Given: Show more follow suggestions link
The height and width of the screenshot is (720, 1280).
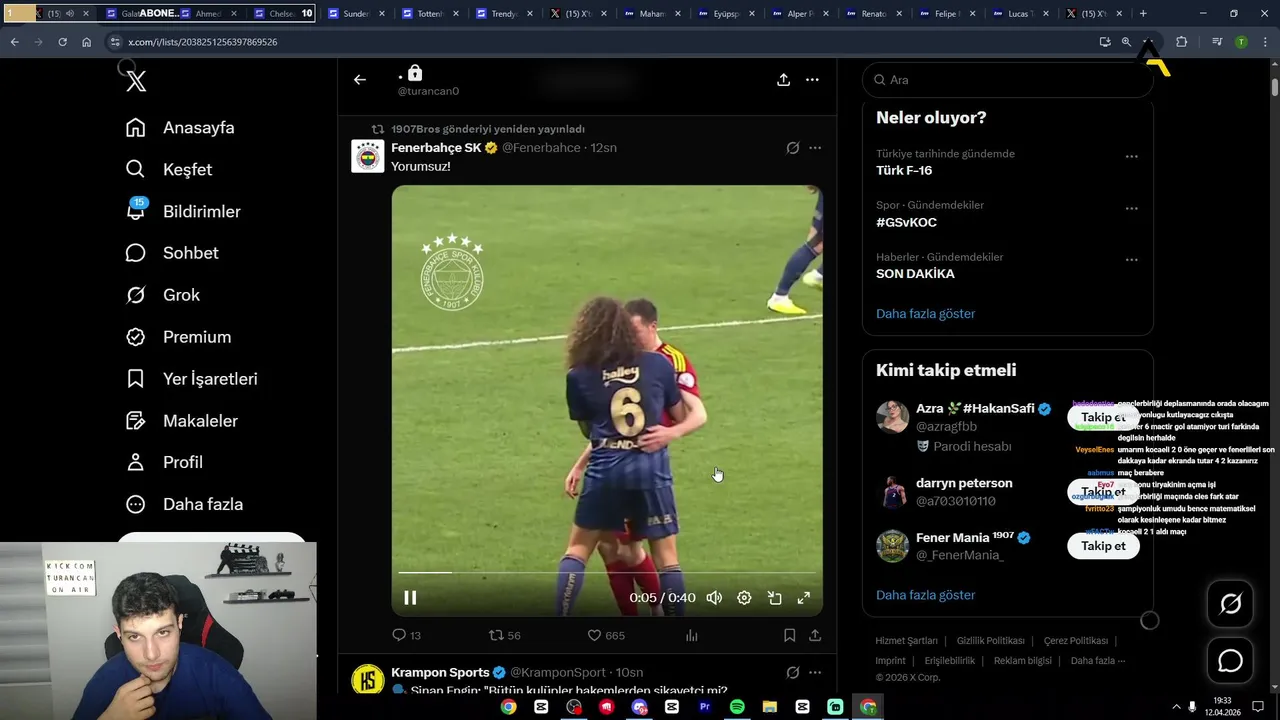Looking at the screenshot, I should click(x=925, y=595).
